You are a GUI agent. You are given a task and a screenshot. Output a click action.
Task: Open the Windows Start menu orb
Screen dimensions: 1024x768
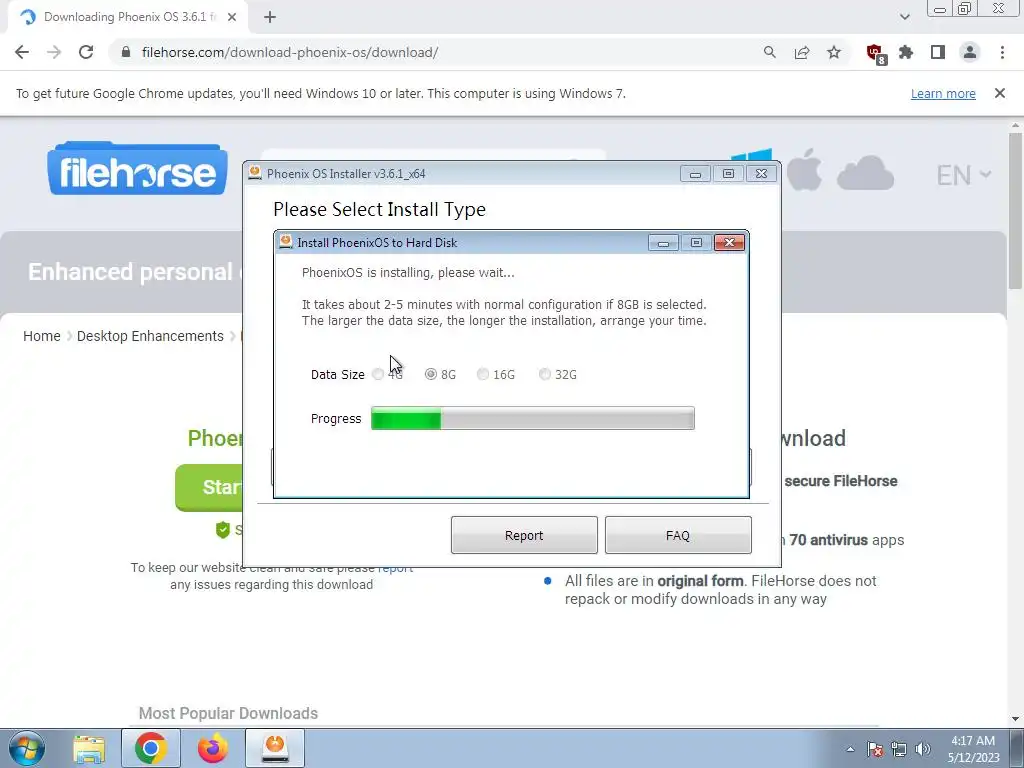coord(27,748)
